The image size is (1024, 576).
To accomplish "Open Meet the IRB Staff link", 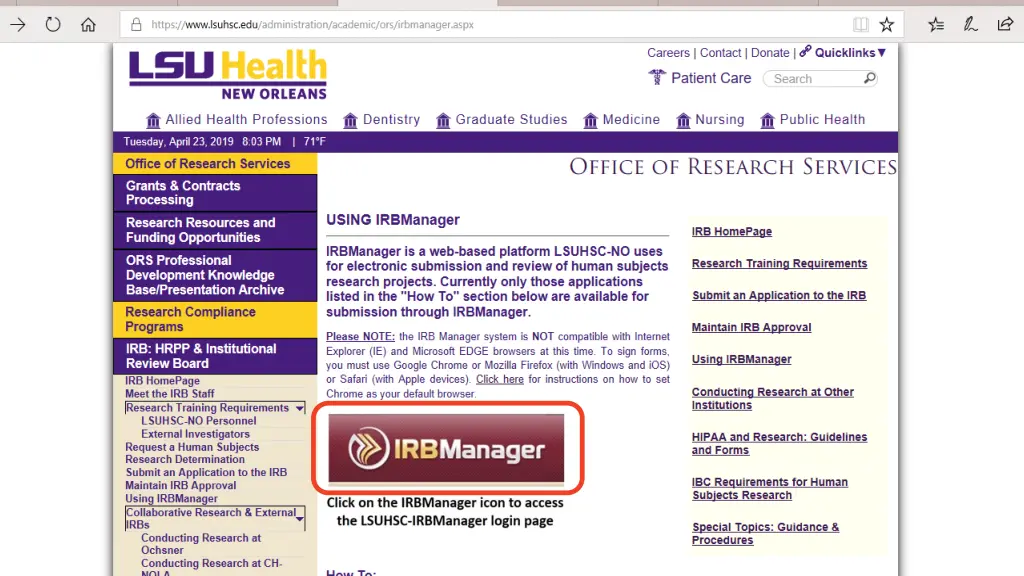I will click(x=170, y=394).
